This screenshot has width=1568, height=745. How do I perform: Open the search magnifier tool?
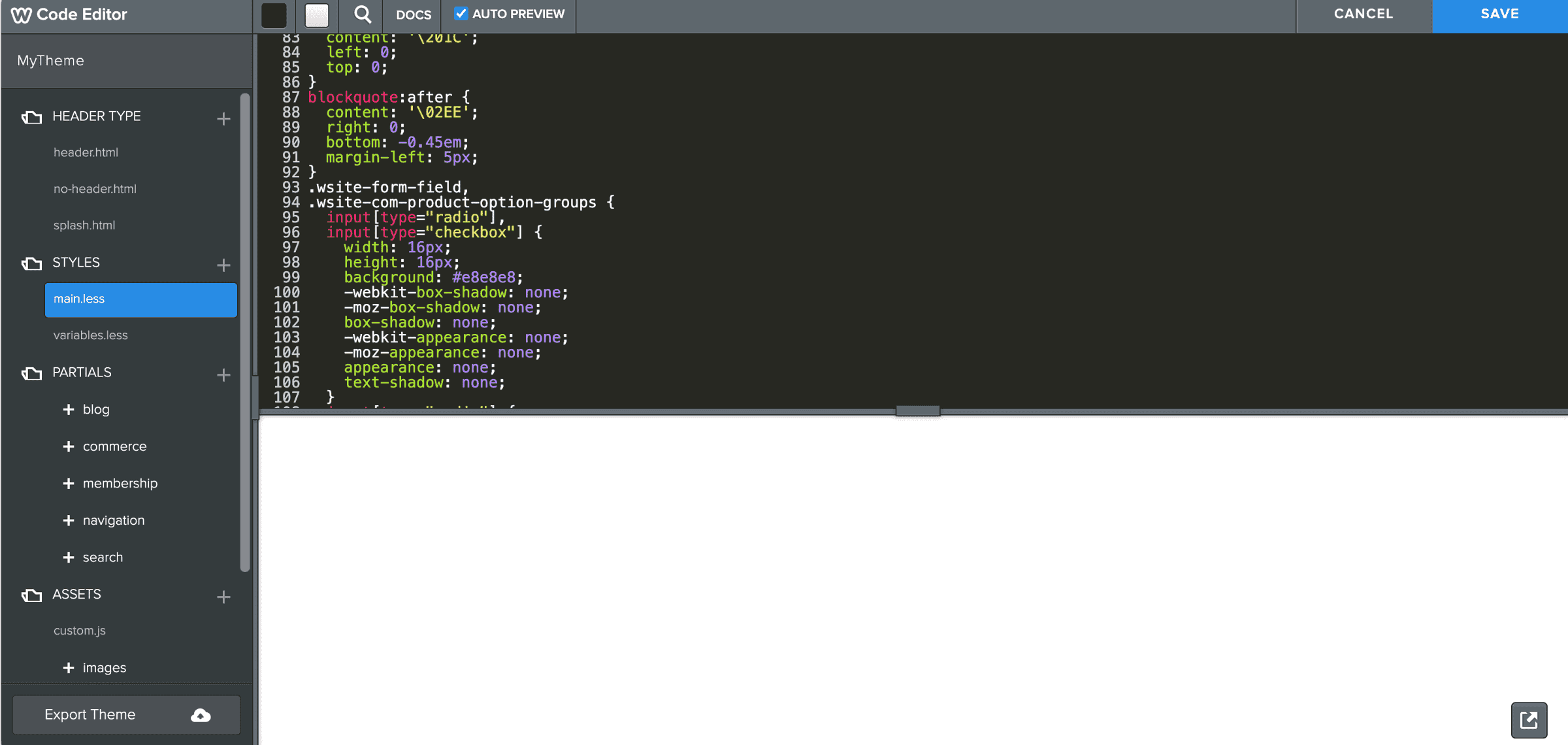pyautogui.click(x=363, y=14)
